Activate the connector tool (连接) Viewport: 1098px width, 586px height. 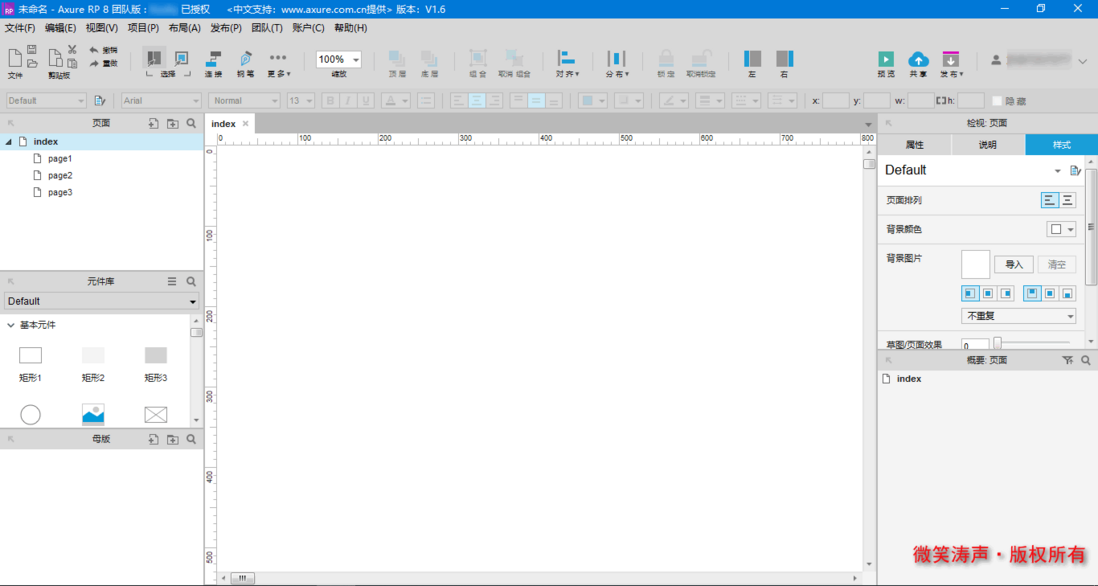point(213,63)
